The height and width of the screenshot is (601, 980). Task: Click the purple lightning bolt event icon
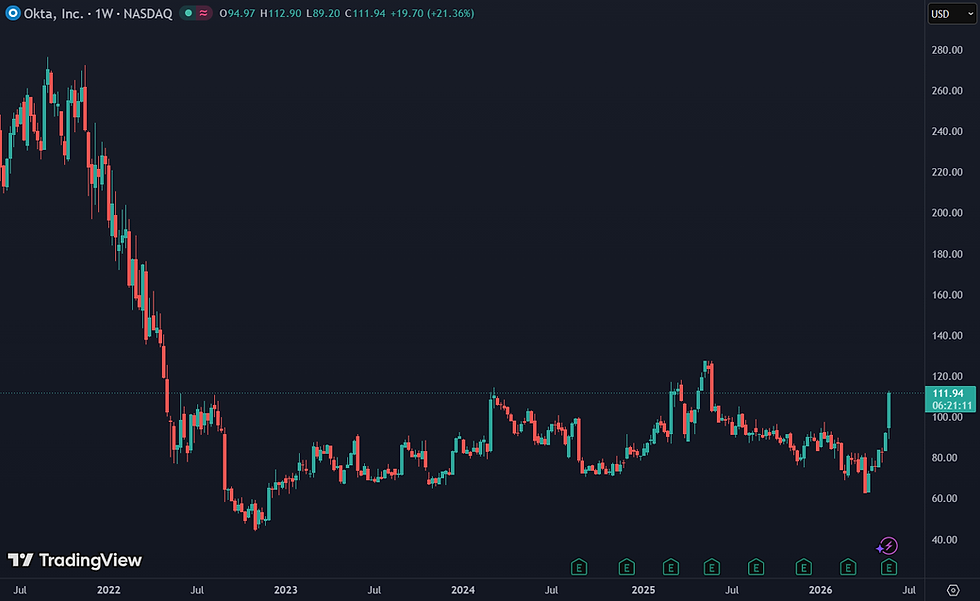point(888,546)
